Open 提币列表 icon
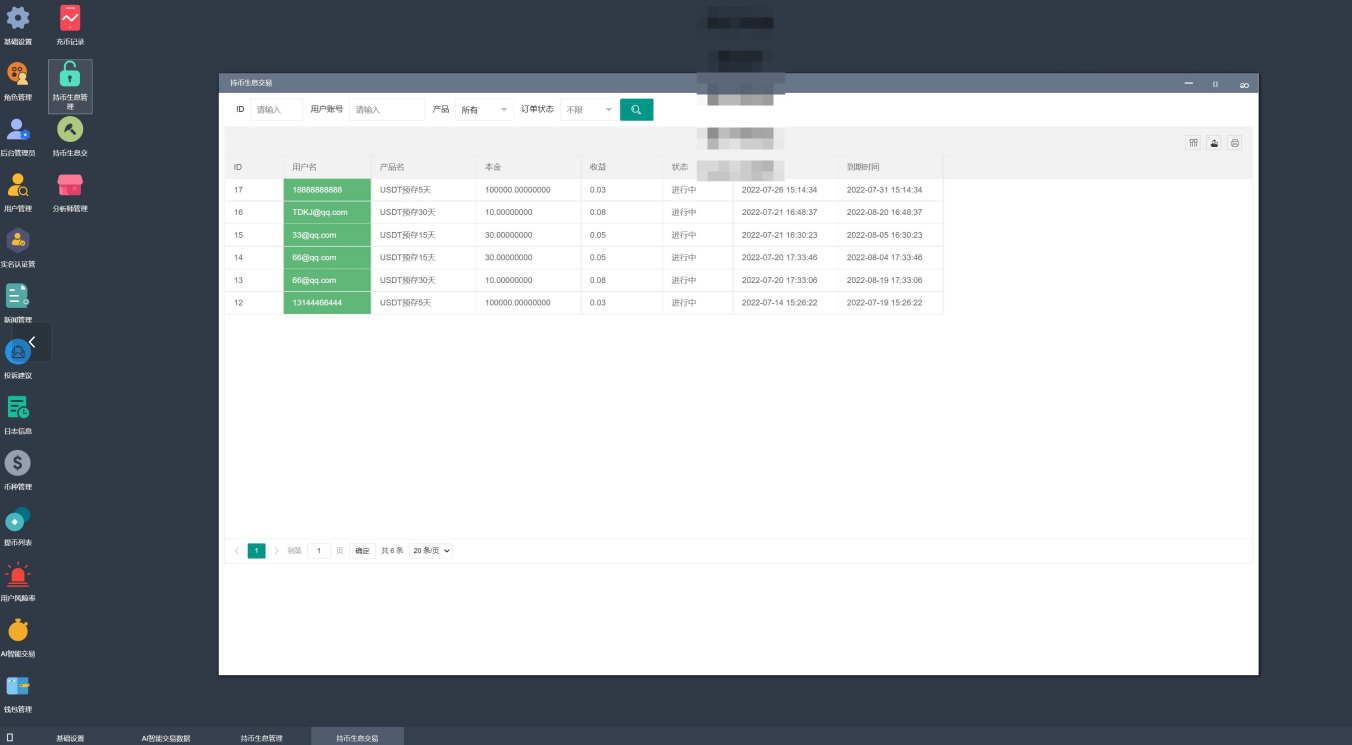Screen dimensions: 1352x745 coord(18,519)
